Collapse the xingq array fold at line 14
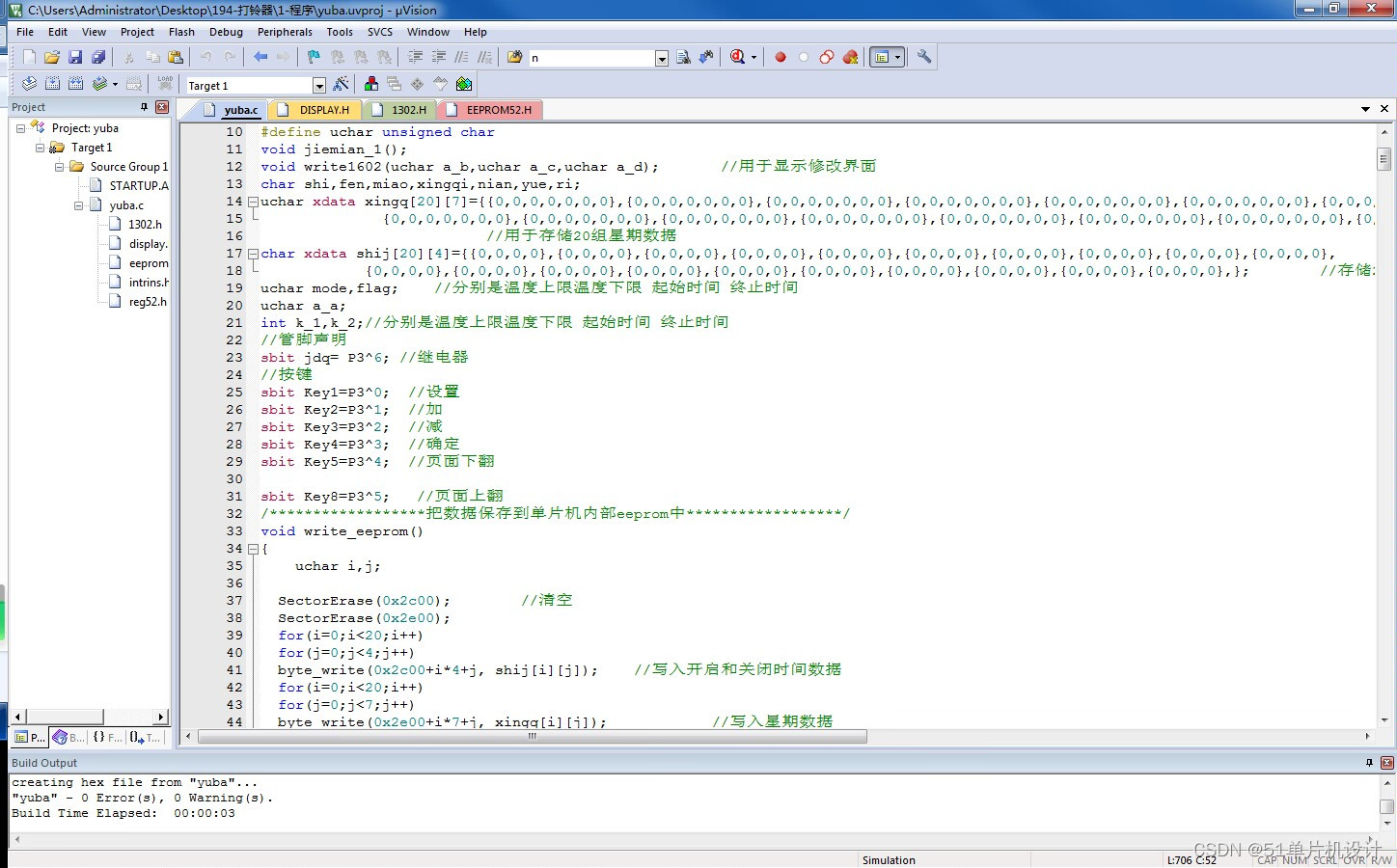This screenshot has height=868, width=1397. [253, 202]
